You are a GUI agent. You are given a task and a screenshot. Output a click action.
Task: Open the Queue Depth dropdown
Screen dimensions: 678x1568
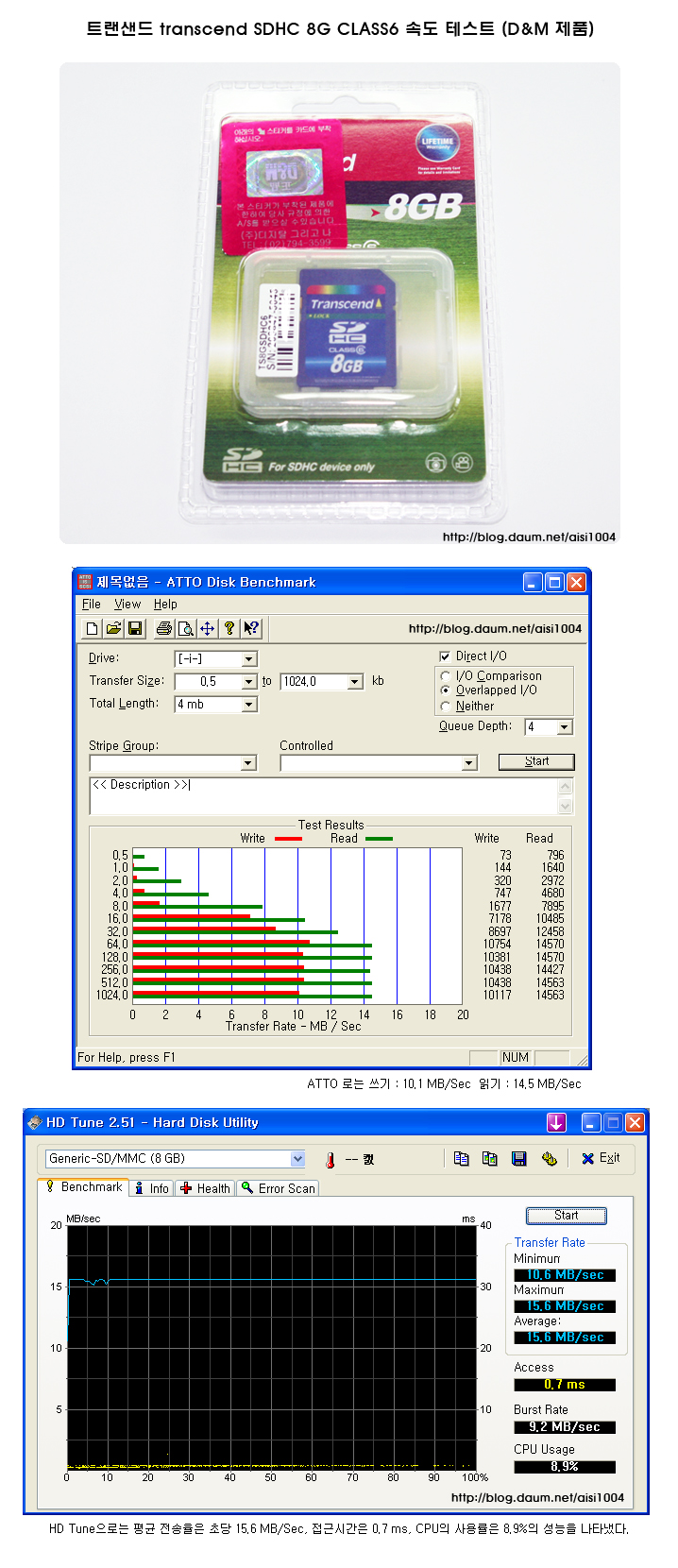point(565,727)
